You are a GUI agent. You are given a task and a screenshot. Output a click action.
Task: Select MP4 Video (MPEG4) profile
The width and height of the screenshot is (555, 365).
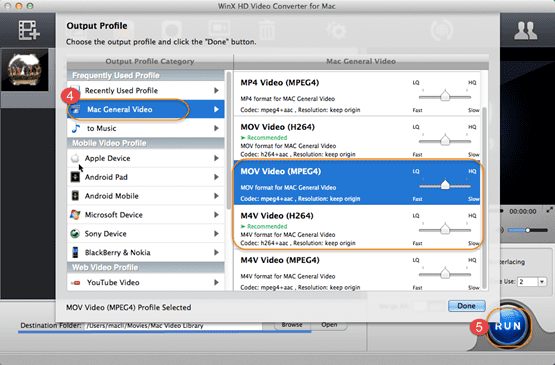(357, 93)
